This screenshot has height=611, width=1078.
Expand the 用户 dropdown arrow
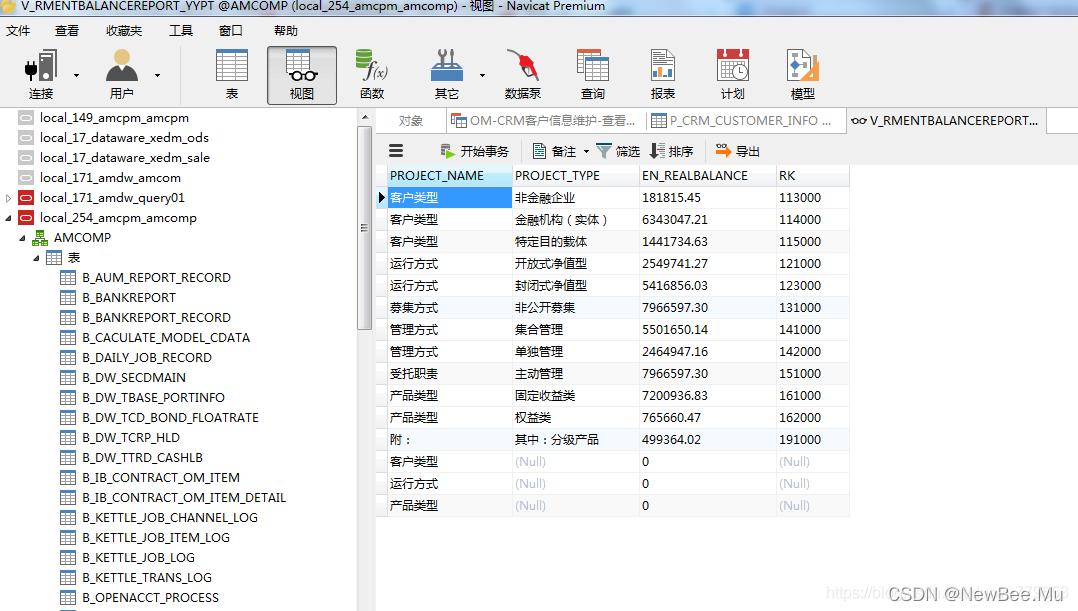click(x=157, y=75)
